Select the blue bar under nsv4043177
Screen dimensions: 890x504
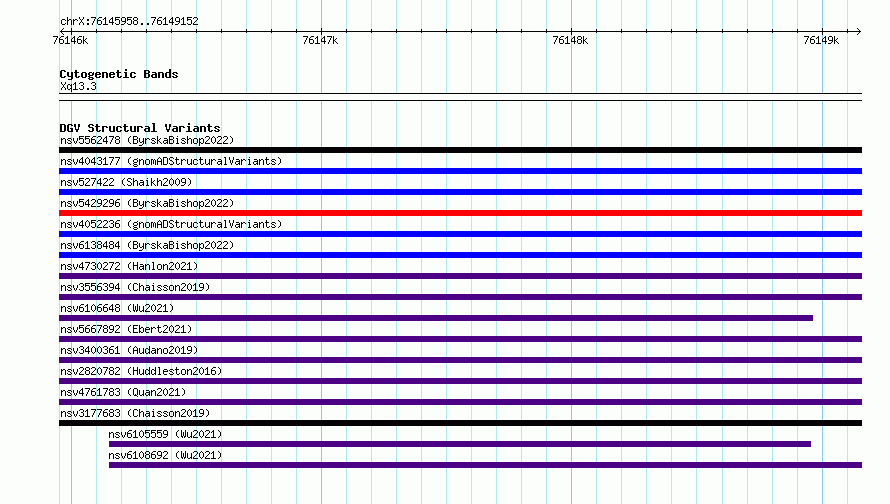pos(460,171)
